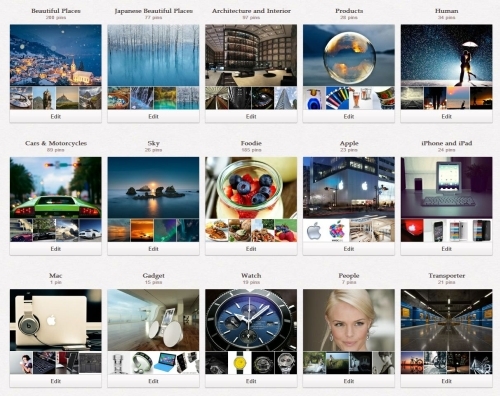Open the Mac board title
The width and height of the screenshot is (500, 396).
[56, 275]
